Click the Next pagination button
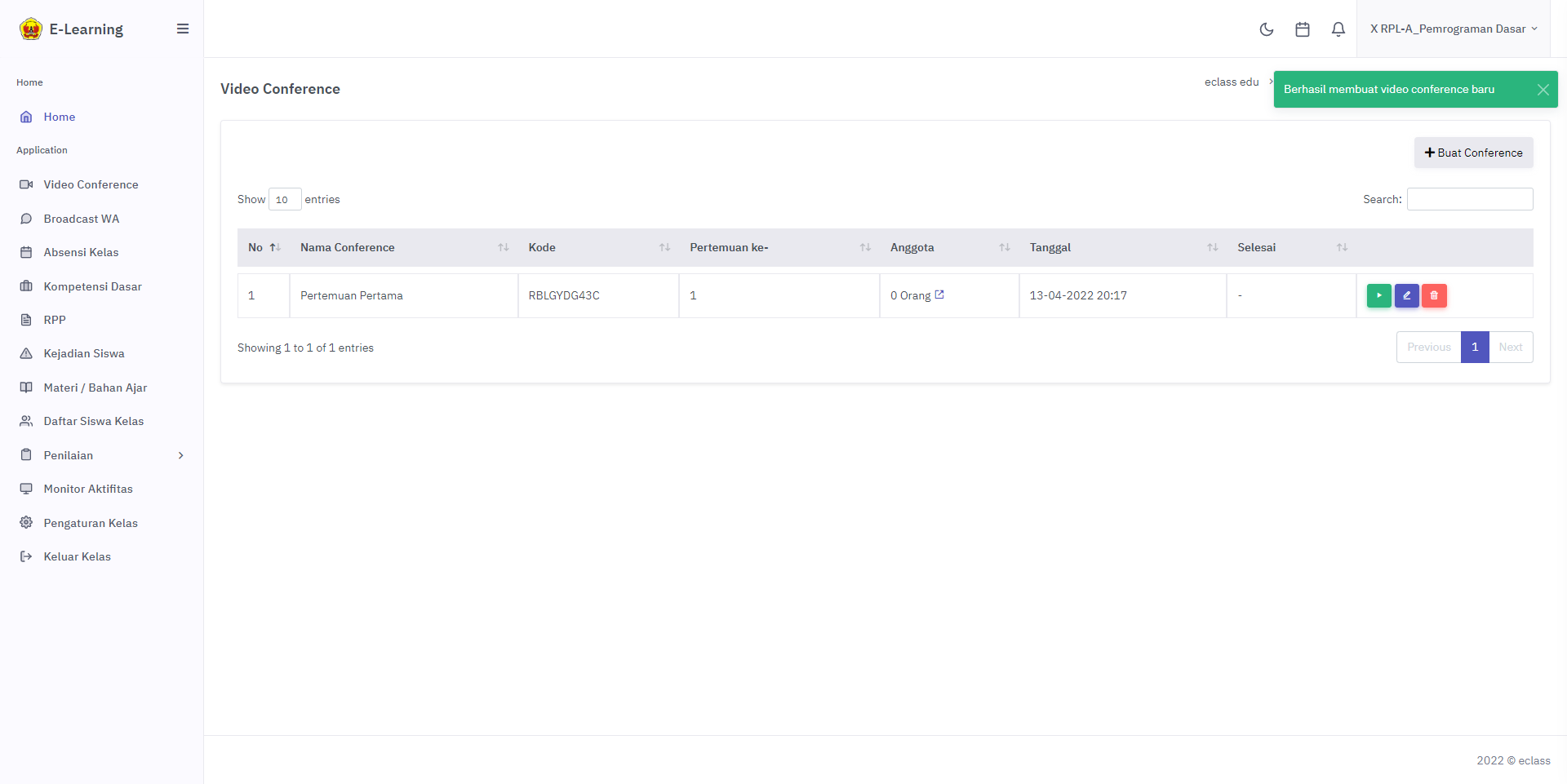This screenshot has width=1567, height=784. pos(1510,347)
